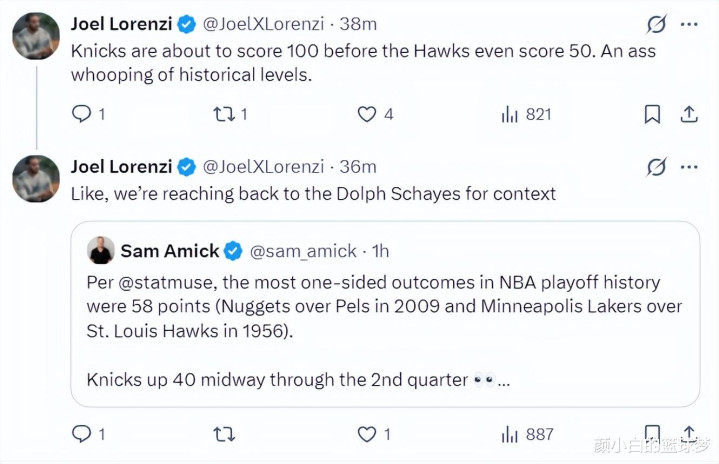Open more options on the 38m tweet
The image size is (719, 464).
689,24
